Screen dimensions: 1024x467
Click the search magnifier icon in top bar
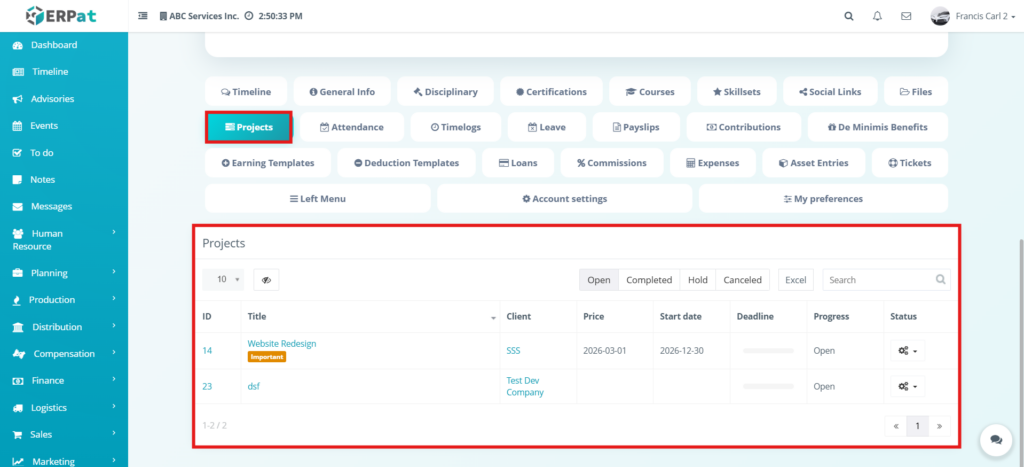pyautogui.click(x=849, y=16)
